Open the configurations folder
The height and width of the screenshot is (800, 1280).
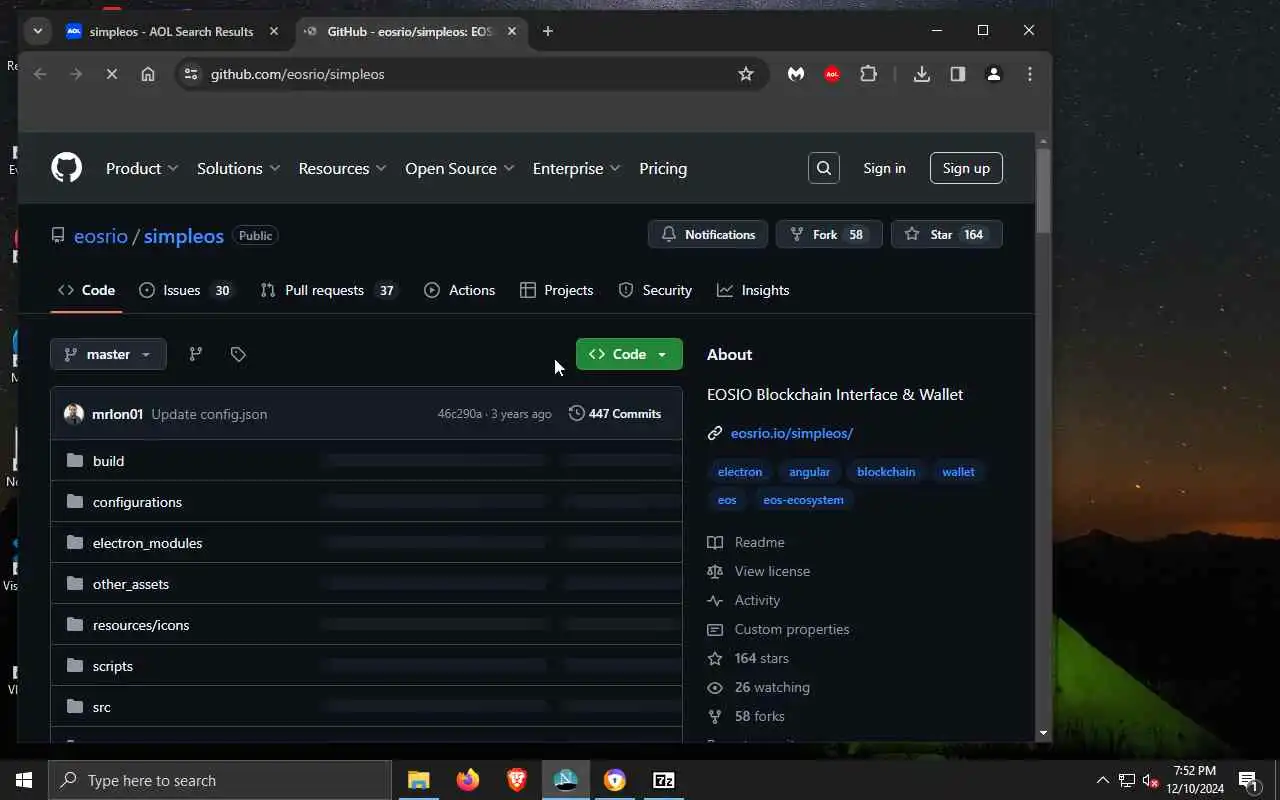pyautogui.click(x=137, y=502)
